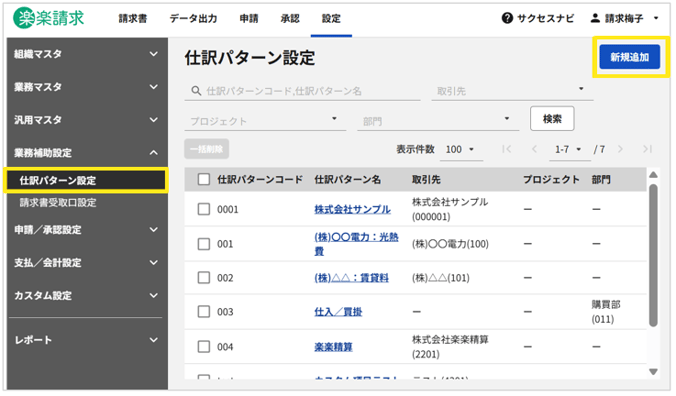Screen dimensions: 676x396
Task: Click the 検索 button
Action: tap(552, 118)
